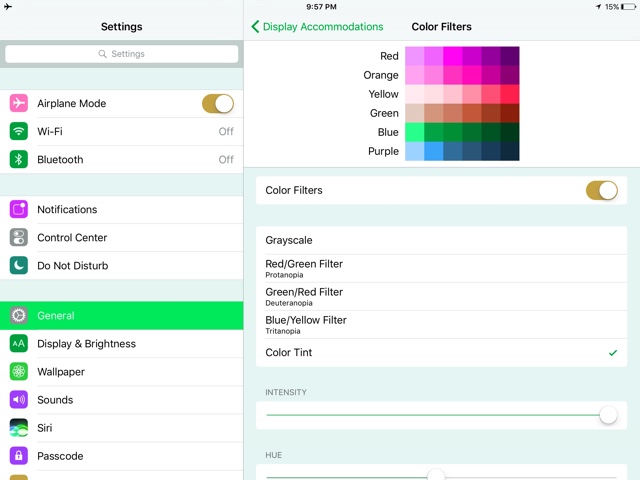Open Display & Brightness settings
The width and height of the screenshot is (640, 480).
(122, 344)
